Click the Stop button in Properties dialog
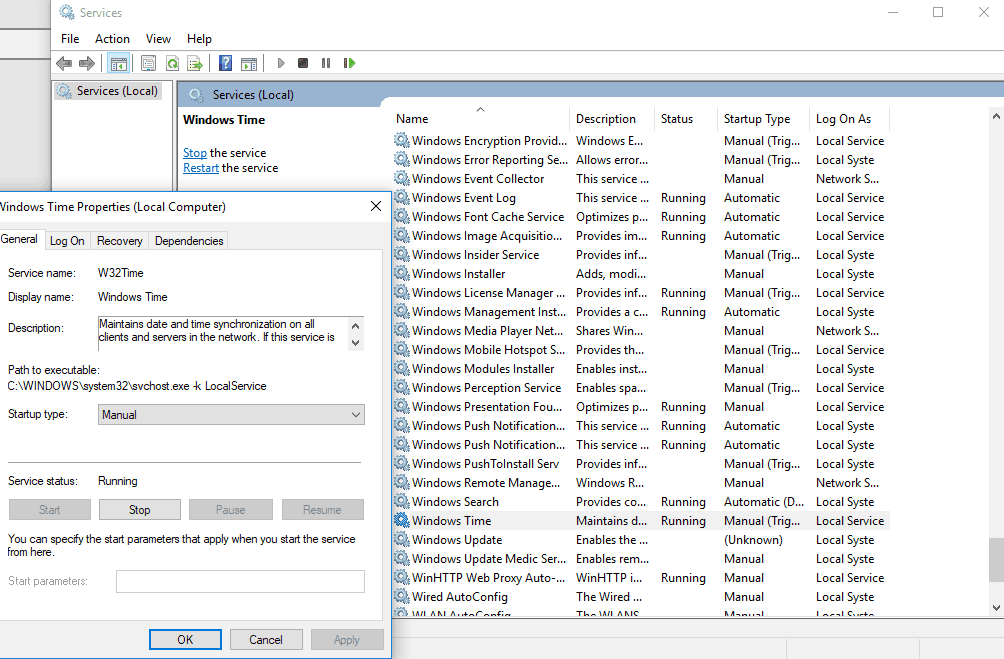Viewport: 1004px width, 659px height. click(140, 510)
